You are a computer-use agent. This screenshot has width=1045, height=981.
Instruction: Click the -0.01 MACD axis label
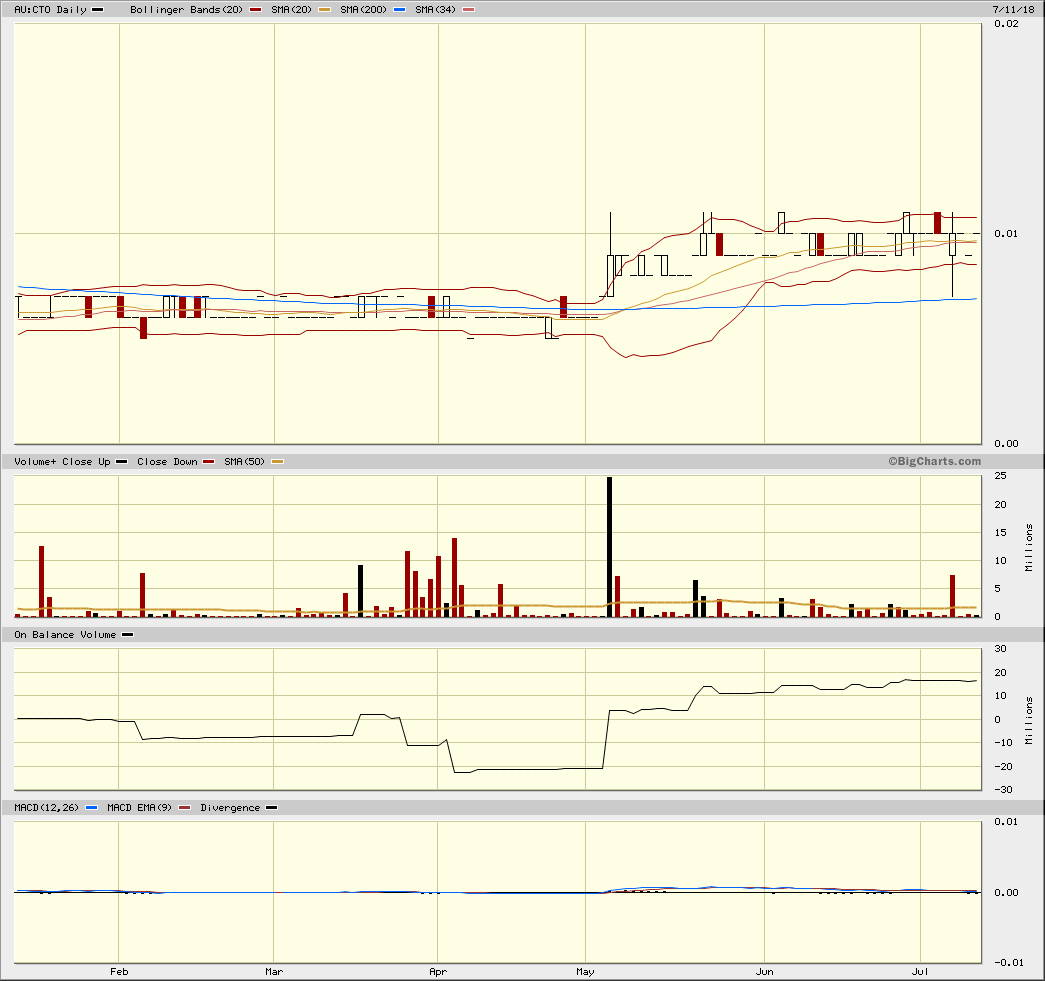pos(1008,962)
